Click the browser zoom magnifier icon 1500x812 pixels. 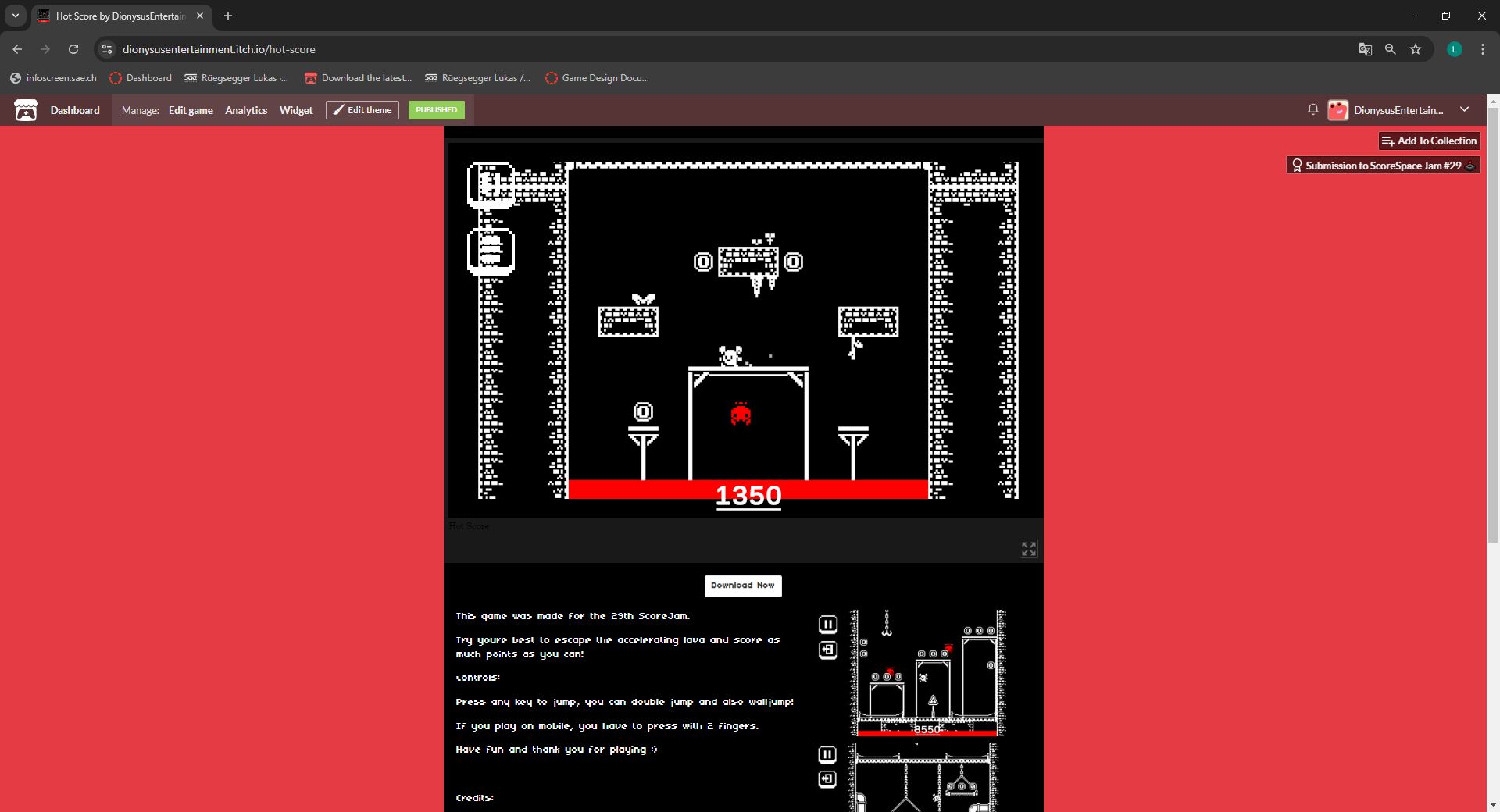click(1390, 49)
